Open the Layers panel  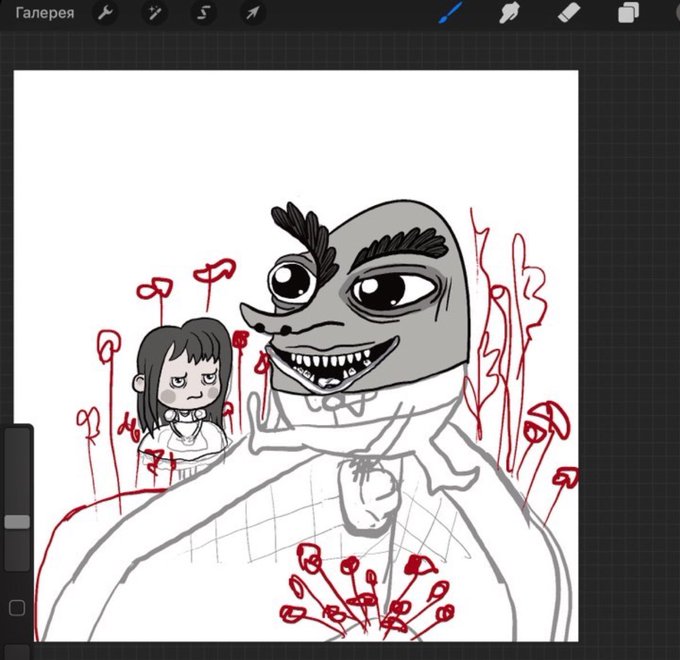coord(628,13)
